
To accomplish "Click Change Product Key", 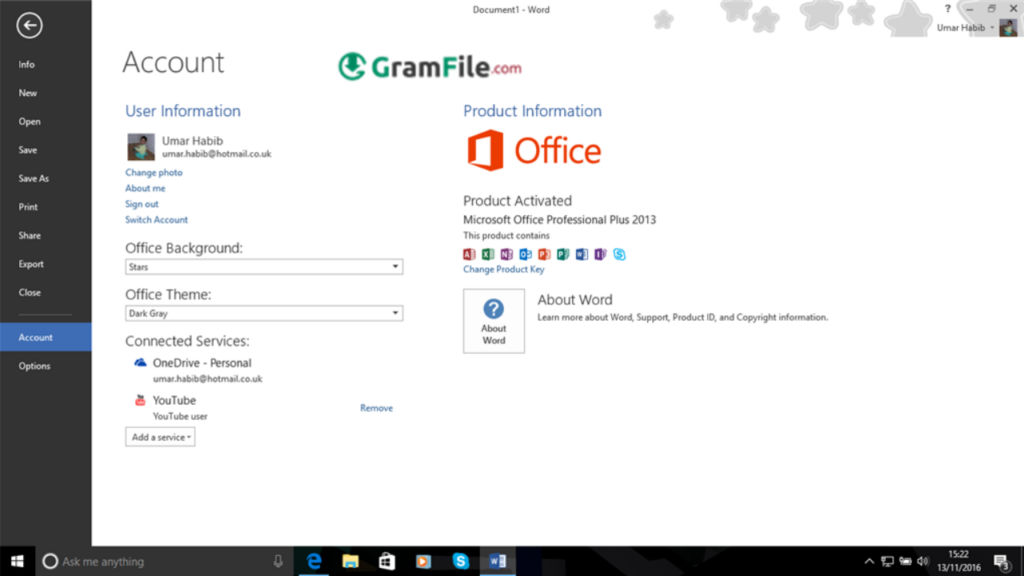I will click(503, 269).
